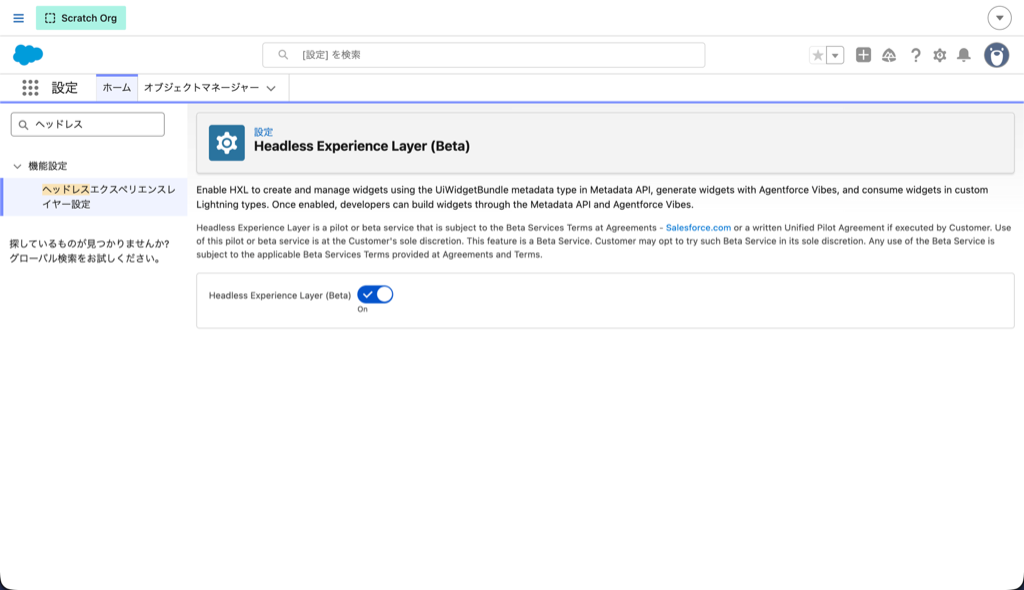Viewport: 1024px width, 590px height.
Task: Open the global actions plus icon
Action: [863, 55]
